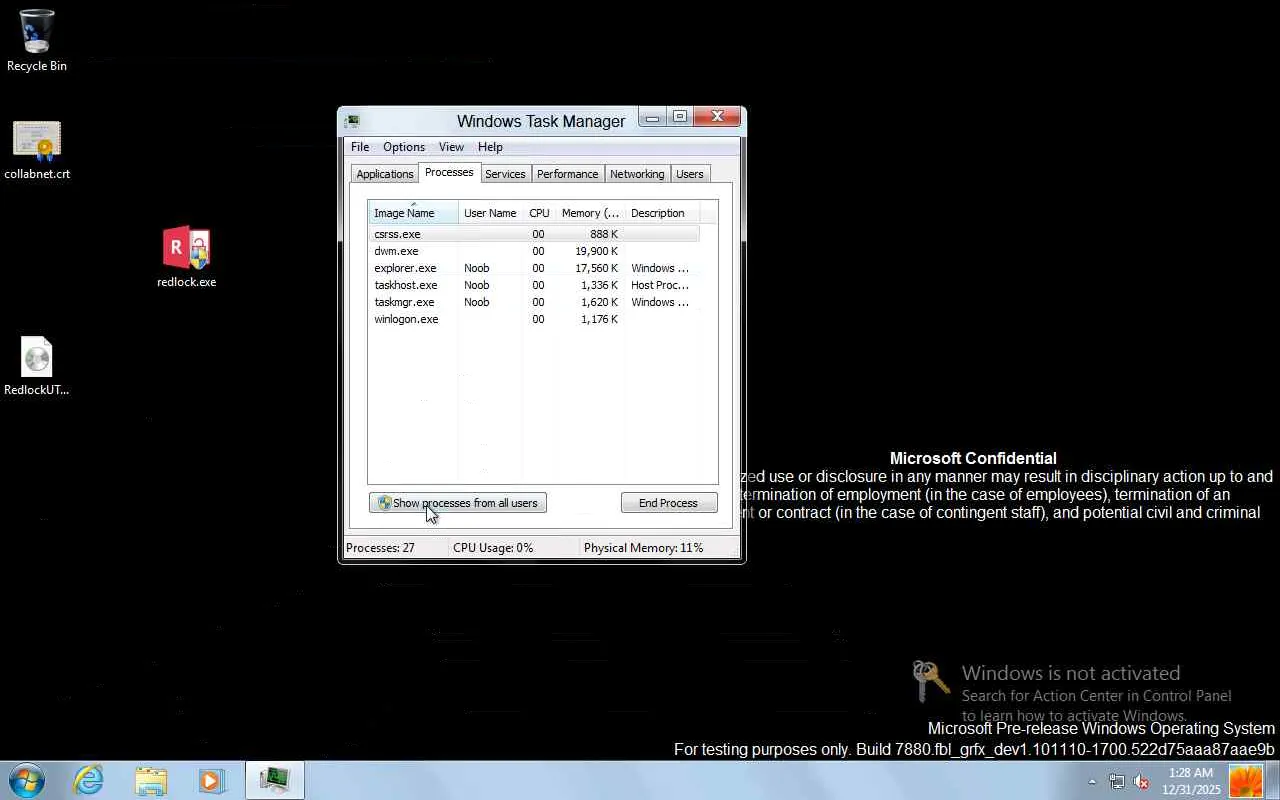This screenshot has height=800, width=1280.
Task: Sort by the User Name column header
Action: point(490,213)
